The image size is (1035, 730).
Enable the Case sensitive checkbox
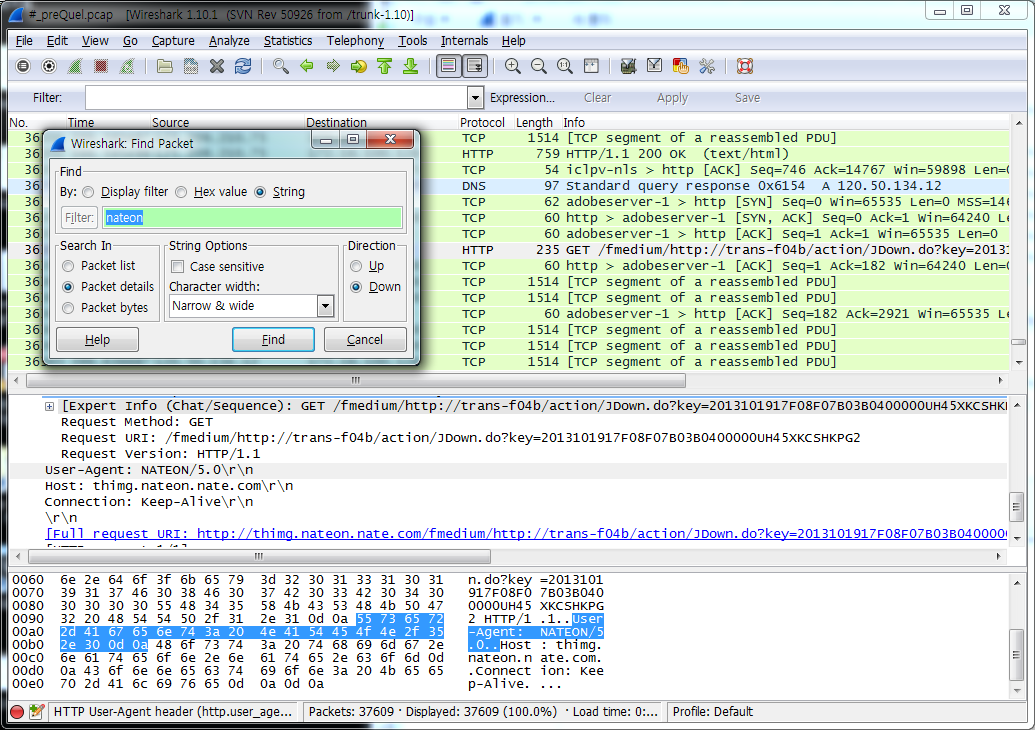[x=177, y=267]
